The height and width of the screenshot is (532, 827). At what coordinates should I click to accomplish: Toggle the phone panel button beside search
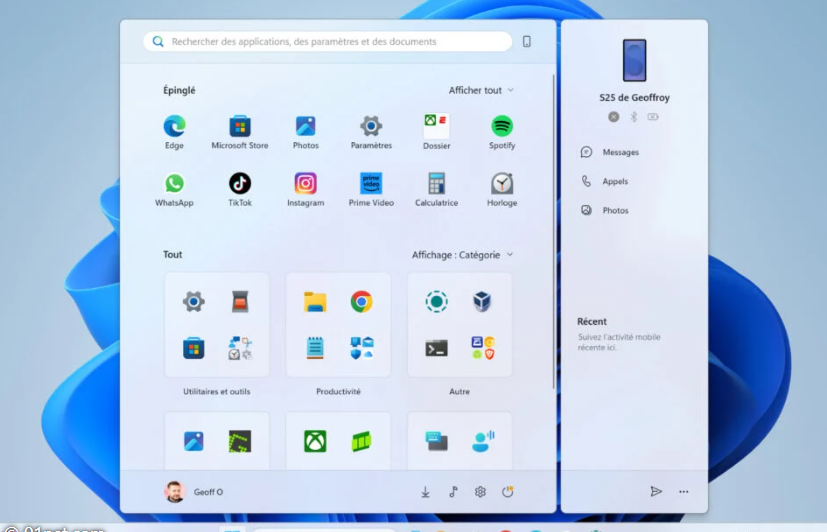point(527,42)
